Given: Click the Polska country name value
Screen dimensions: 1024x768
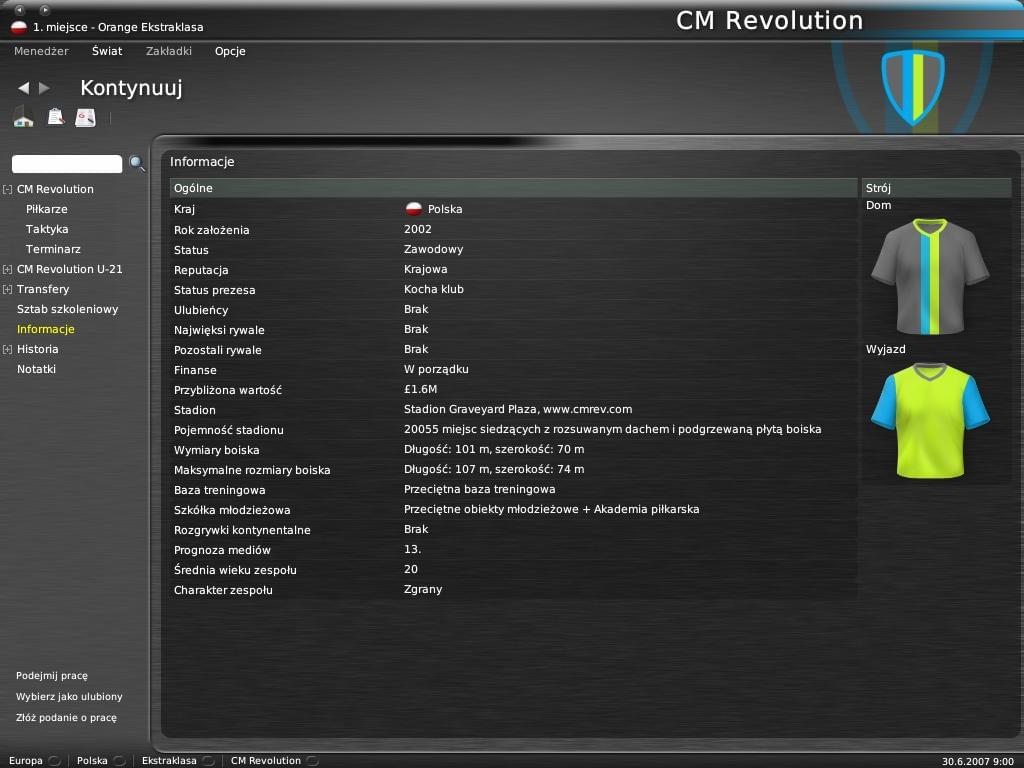Looking at the screenshot, I should [x=445, y=209].
